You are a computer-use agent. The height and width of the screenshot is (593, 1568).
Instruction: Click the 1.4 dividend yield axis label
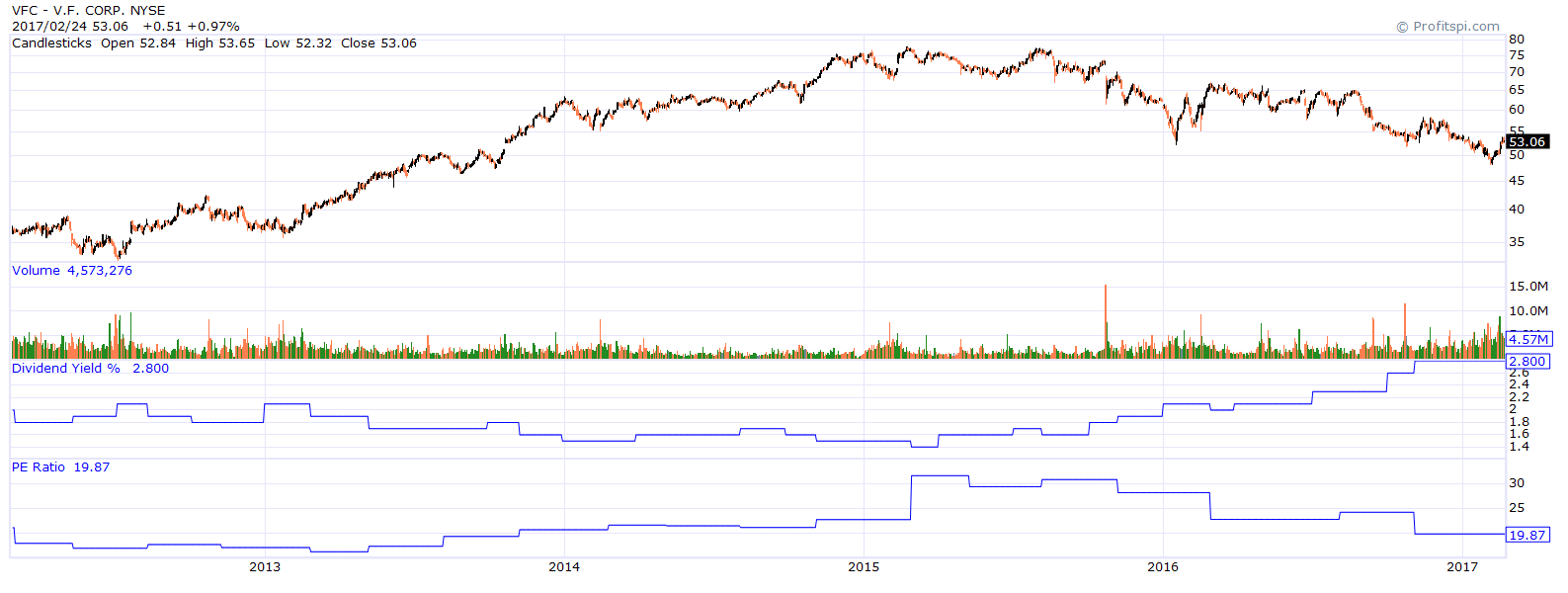coord(1519,447)
